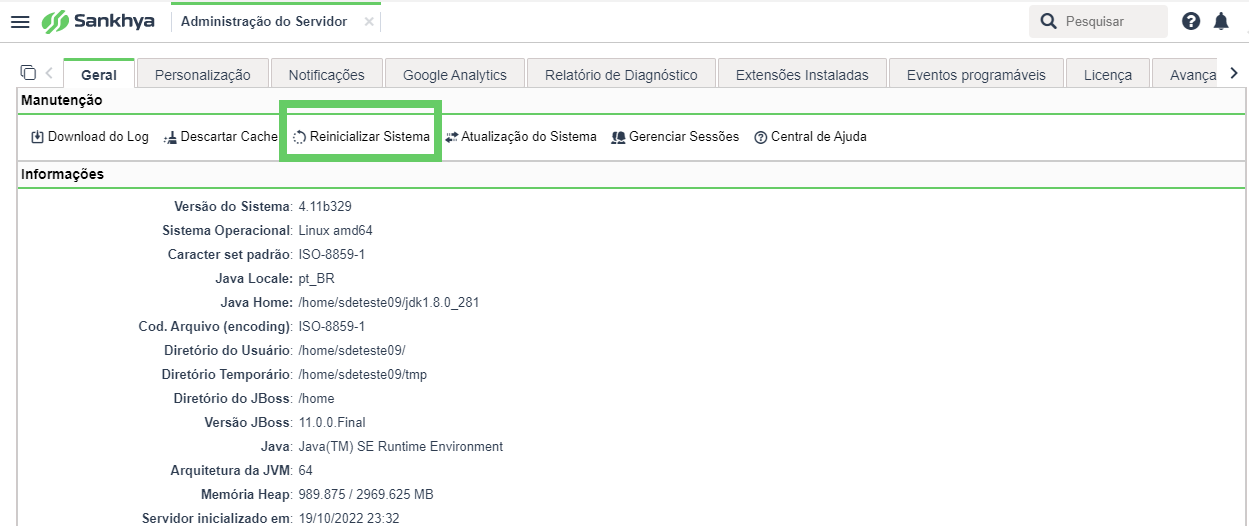Click Descartar Cache
The height and width of the screenshot is (526, 1249).
[x=220, y=137]
